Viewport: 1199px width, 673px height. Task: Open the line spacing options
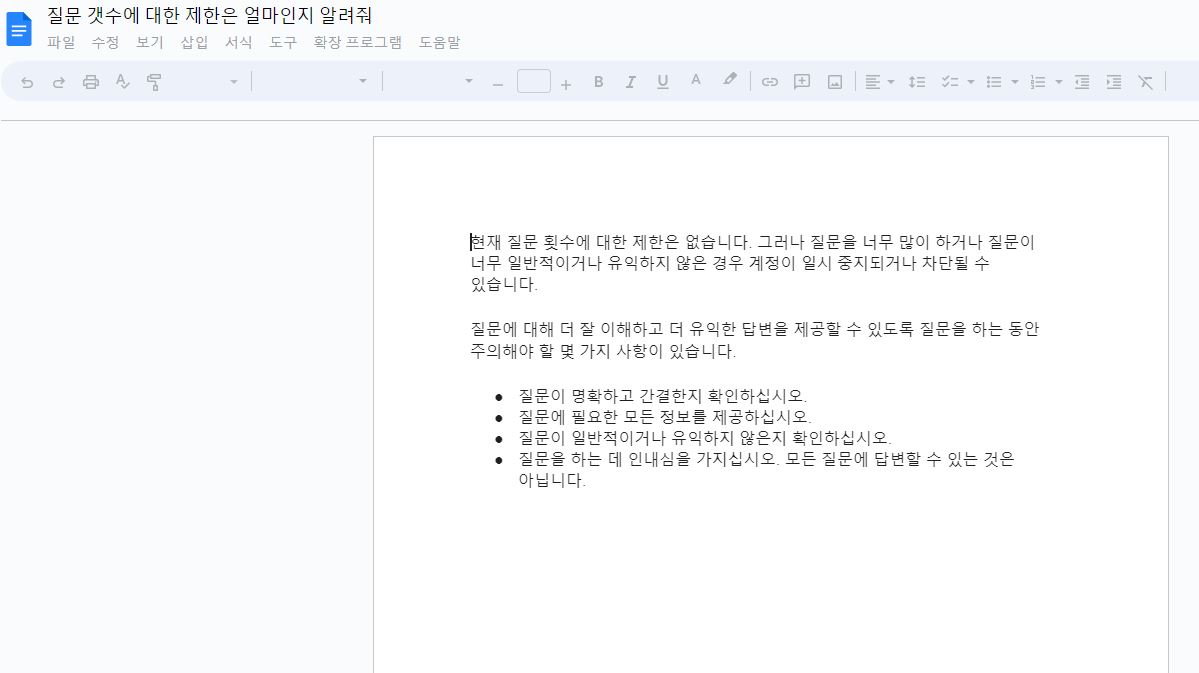(917, 81)
